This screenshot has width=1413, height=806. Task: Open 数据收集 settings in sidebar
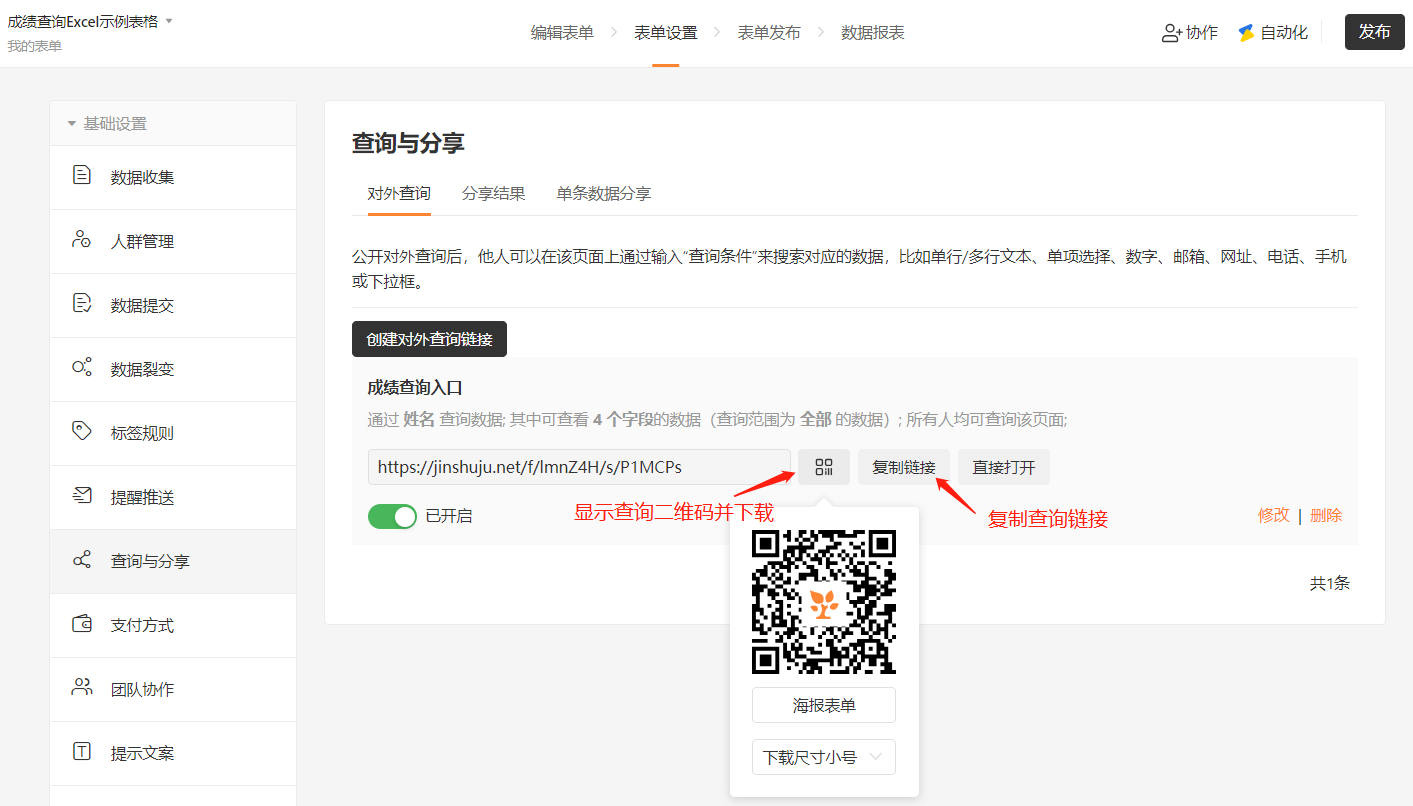[173, 177]
